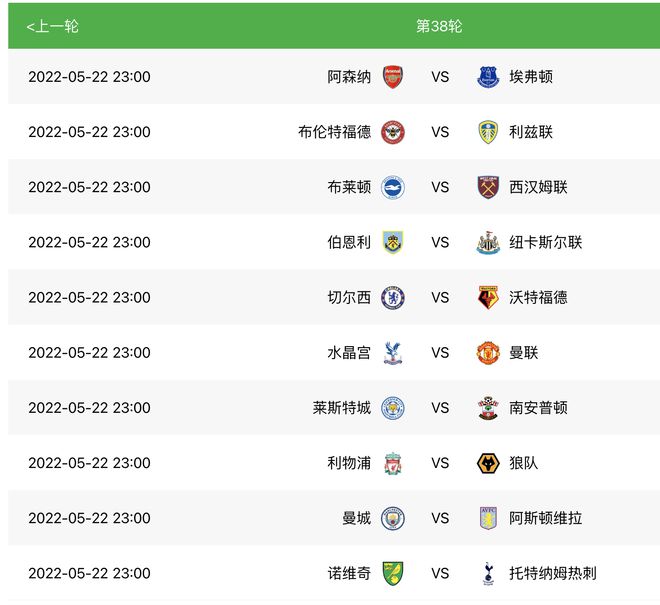This screenshot has width=660, height=605.
Task: Open the Brighton seagull badge
Action: click(x=393, y=187)
